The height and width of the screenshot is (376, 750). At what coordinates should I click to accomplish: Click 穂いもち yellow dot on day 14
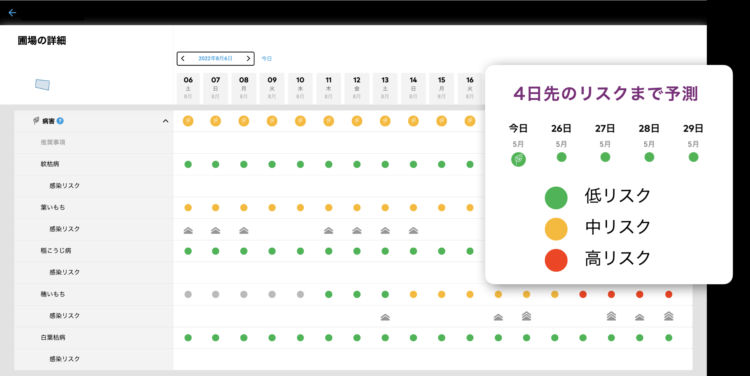pyautogui.click(x=413, y=295)
